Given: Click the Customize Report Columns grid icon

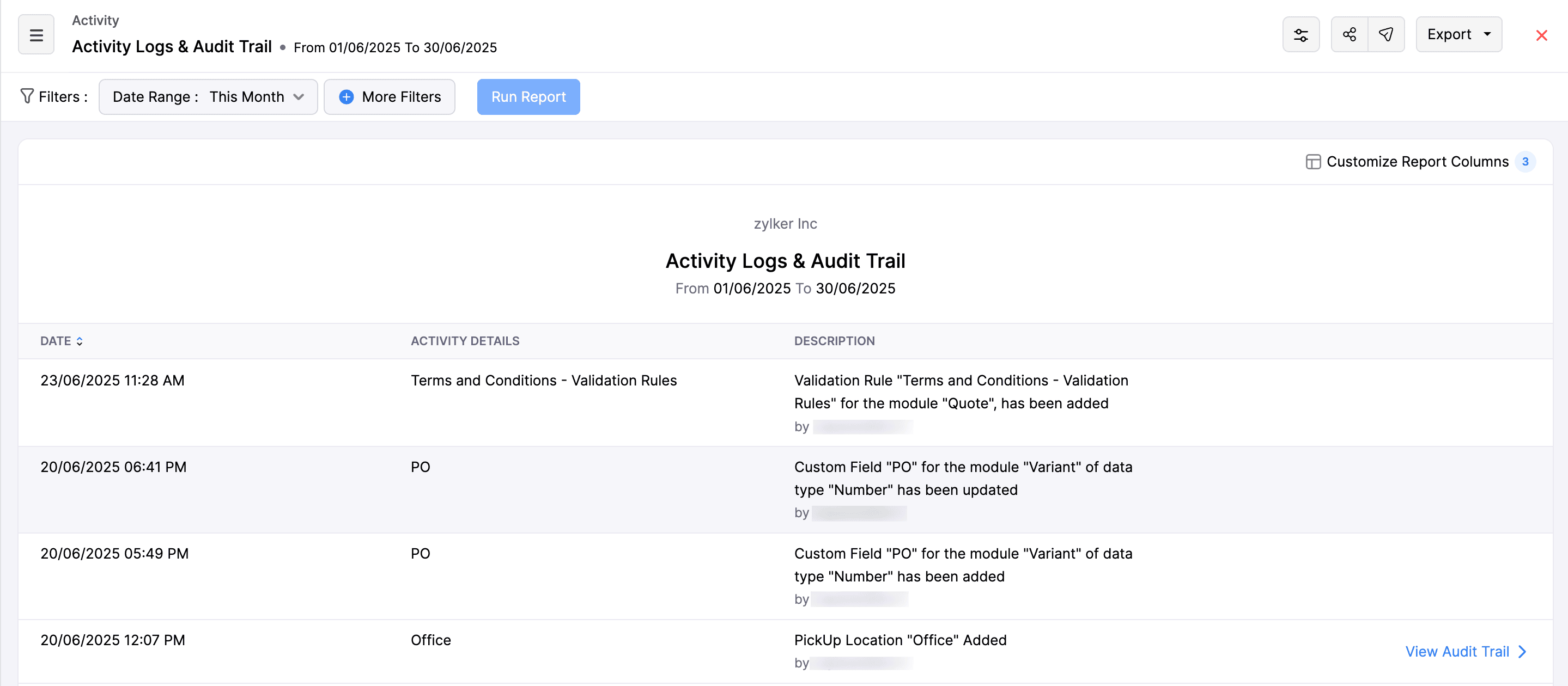Looking at the screenshot, I should click(x=1313, y=161).
